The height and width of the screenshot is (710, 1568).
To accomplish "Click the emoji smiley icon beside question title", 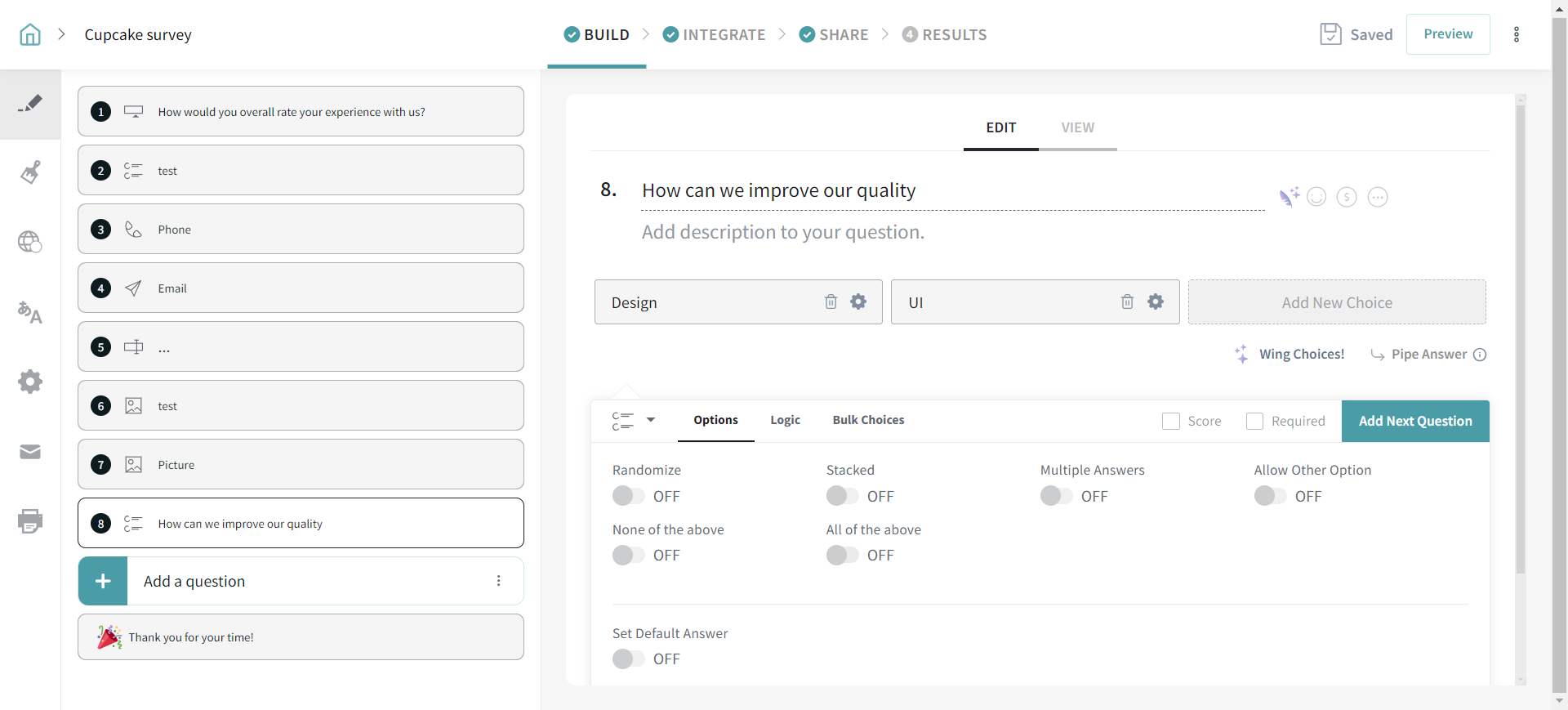I will [x=1316, y=197].
